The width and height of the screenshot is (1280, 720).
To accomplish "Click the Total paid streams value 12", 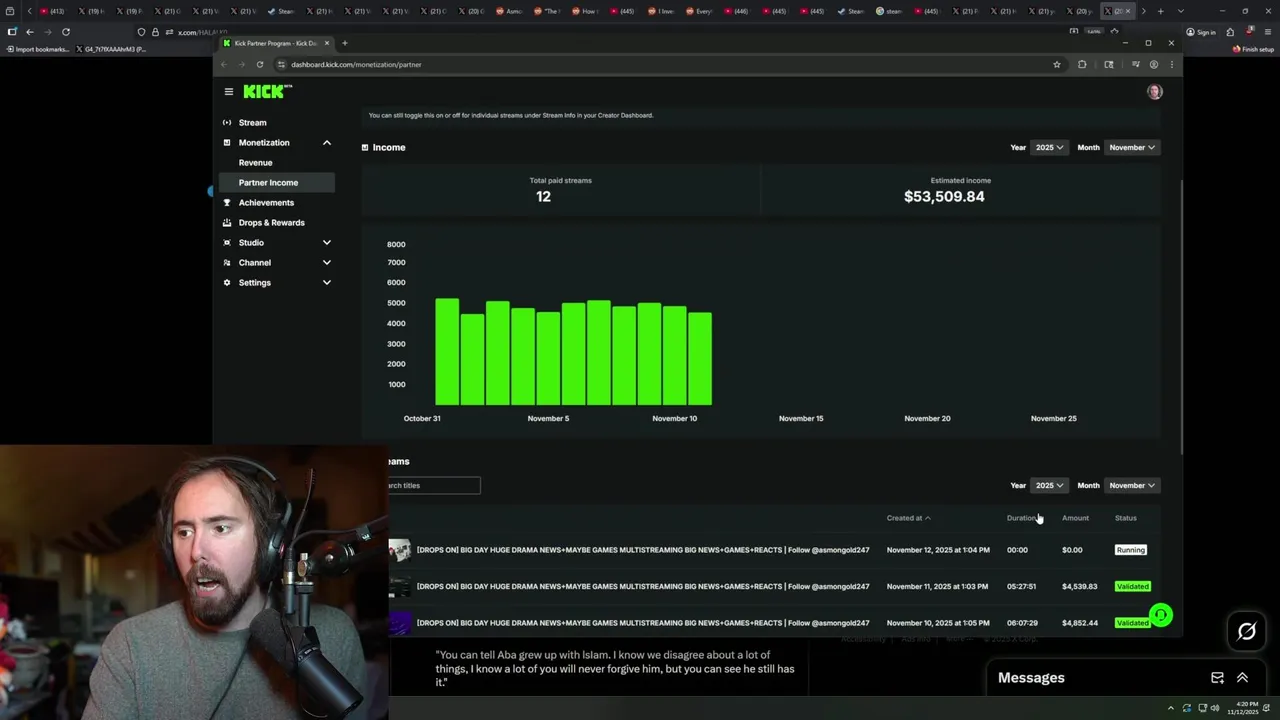I will click(x=543, y=197).
